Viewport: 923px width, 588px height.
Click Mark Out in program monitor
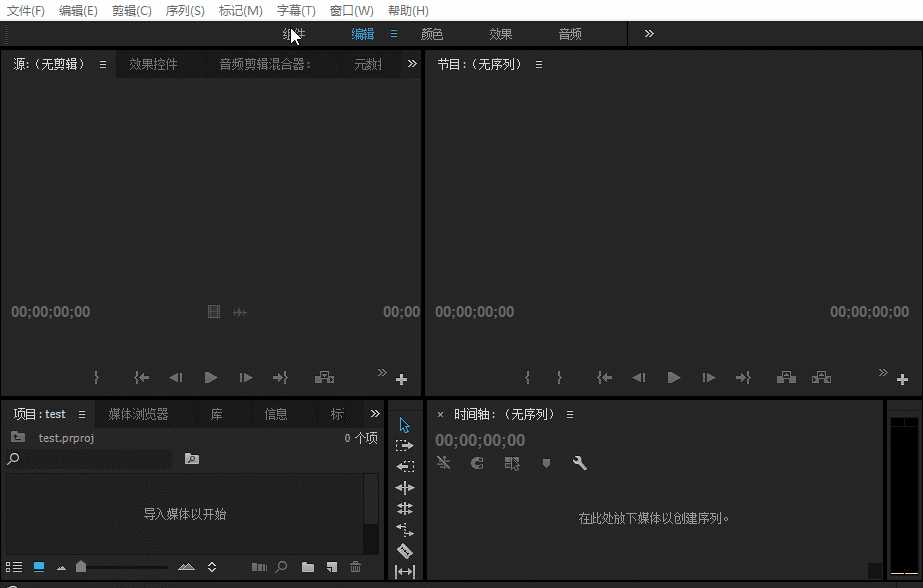click(559, 377)
